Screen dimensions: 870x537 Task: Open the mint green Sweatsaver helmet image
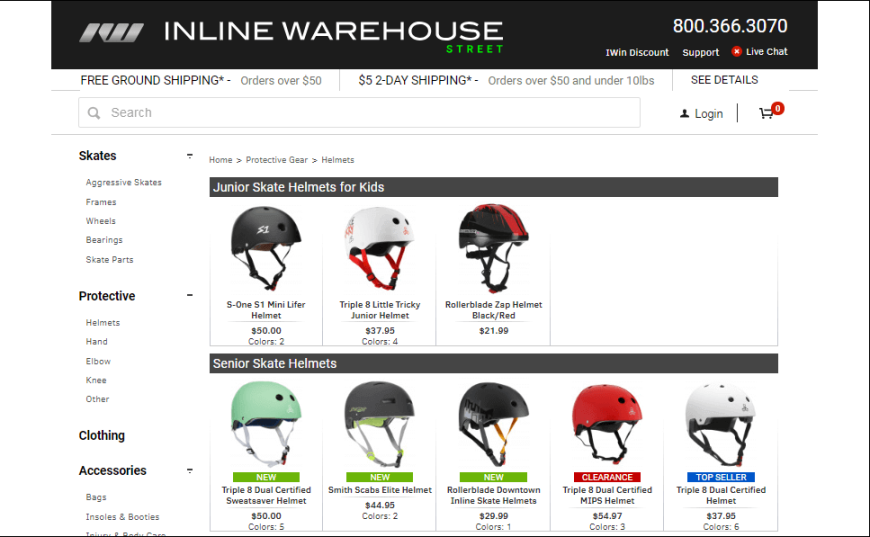[266, 424]
